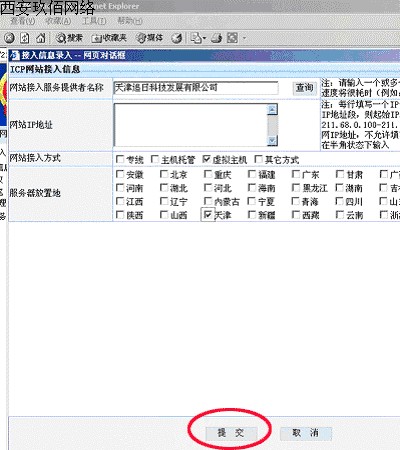Click the Print icon in toolbar
The height and width of the screenshot is (450, 400).
pyautogui.click(x=217, y=38)
